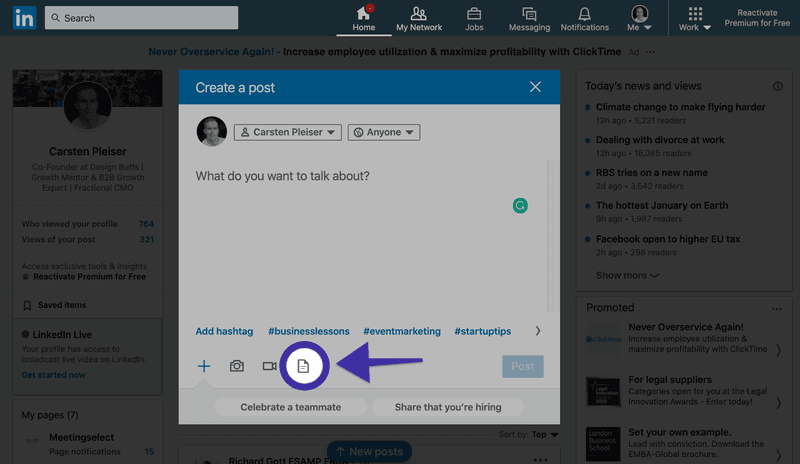Open Facebook open to higher EU tax story

[668, 239]
